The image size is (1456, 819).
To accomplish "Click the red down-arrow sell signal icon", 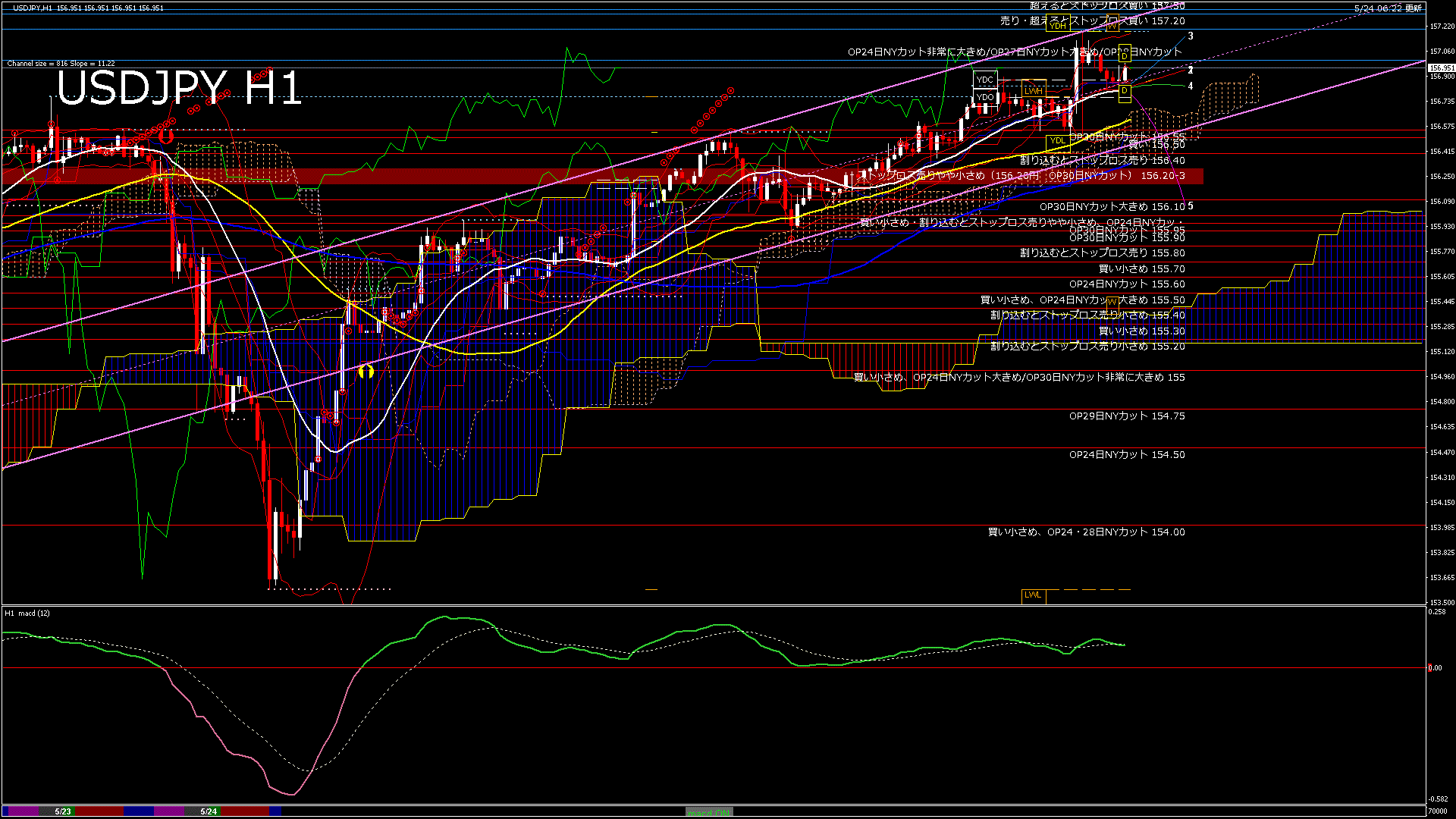I will click(x=165, y=136).
